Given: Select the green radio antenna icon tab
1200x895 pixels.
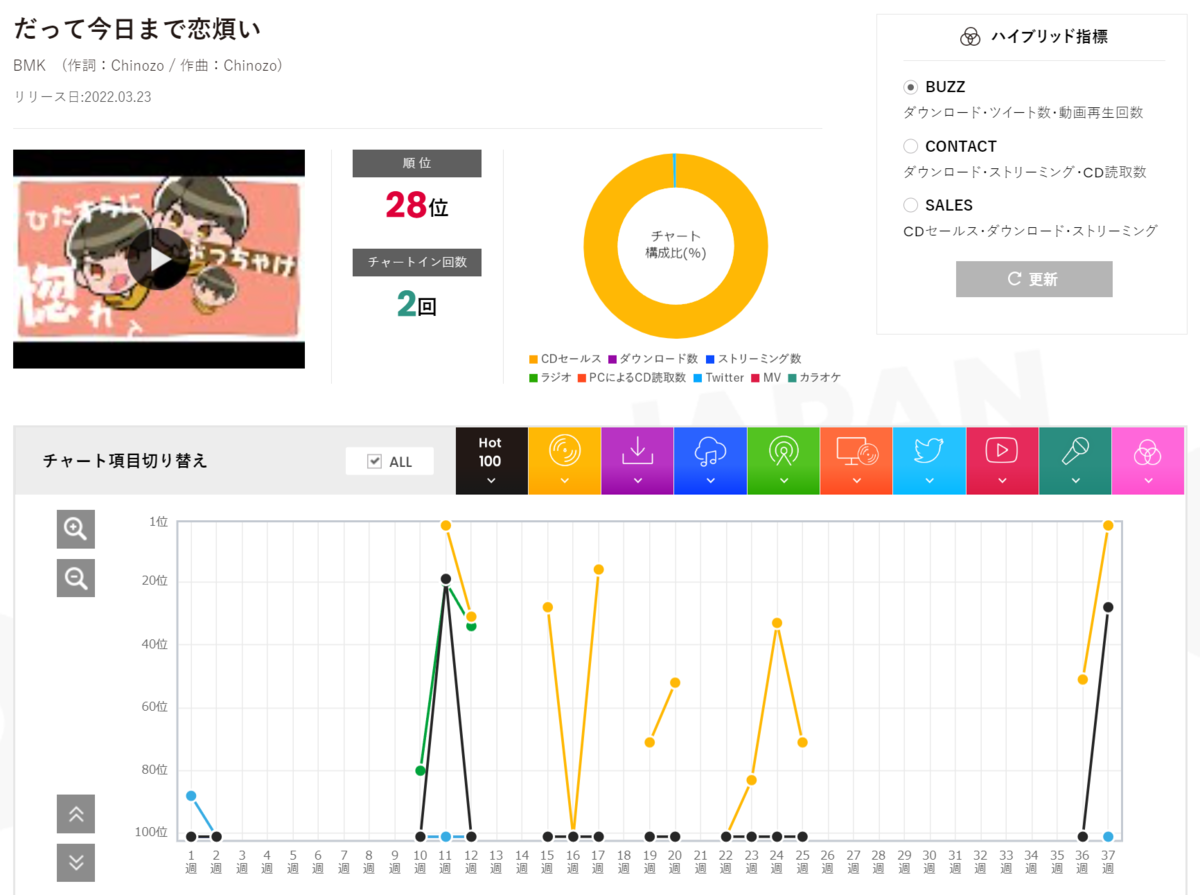Looking at the screenshot, I should point(783,461).
